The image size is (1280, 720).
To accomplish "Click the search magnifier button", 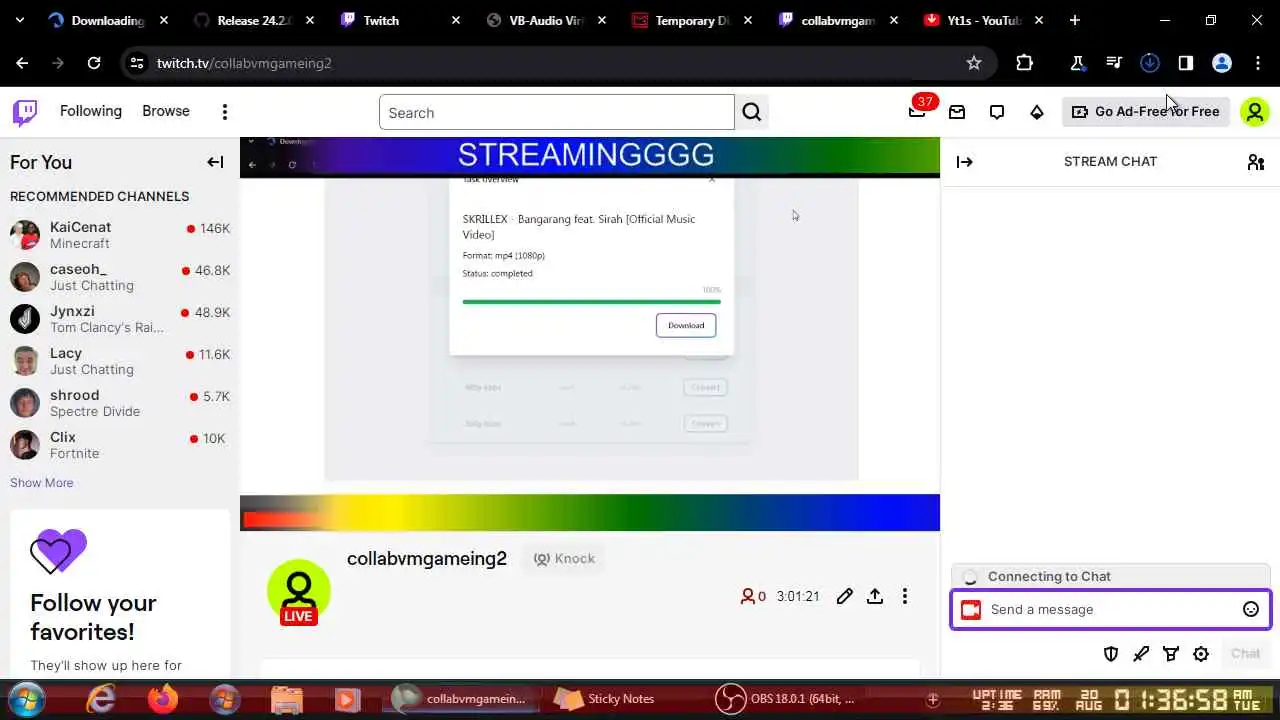I will click(752, 113).
